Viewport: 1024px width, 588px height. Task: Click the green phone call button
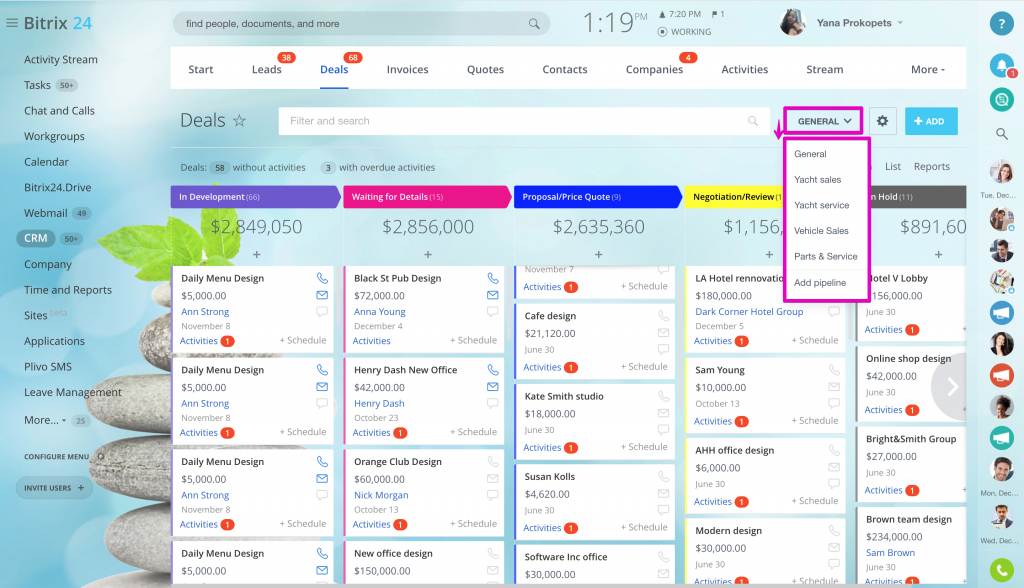coord(1001,570)
